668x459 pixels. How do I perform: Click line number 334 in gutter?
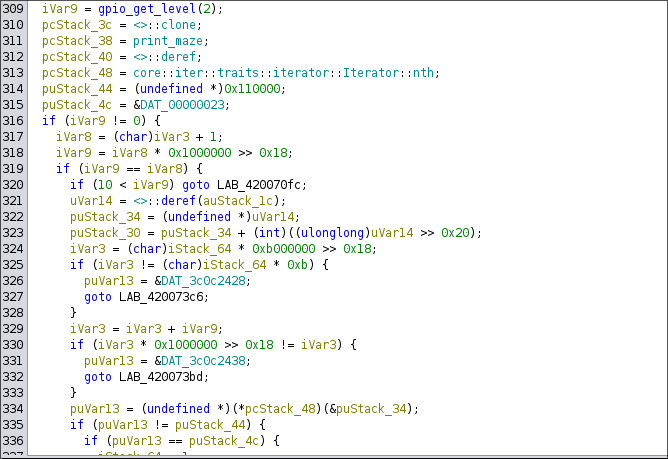coord(17,409)
